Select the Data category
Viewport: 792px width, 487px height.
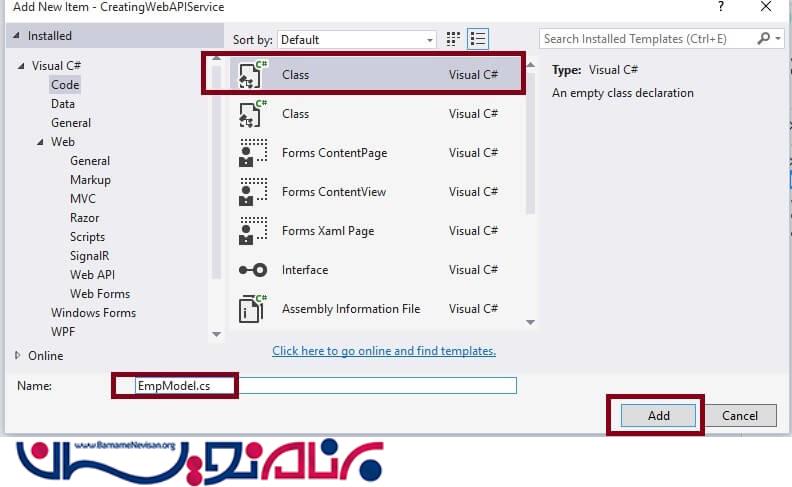coord(63,104)
